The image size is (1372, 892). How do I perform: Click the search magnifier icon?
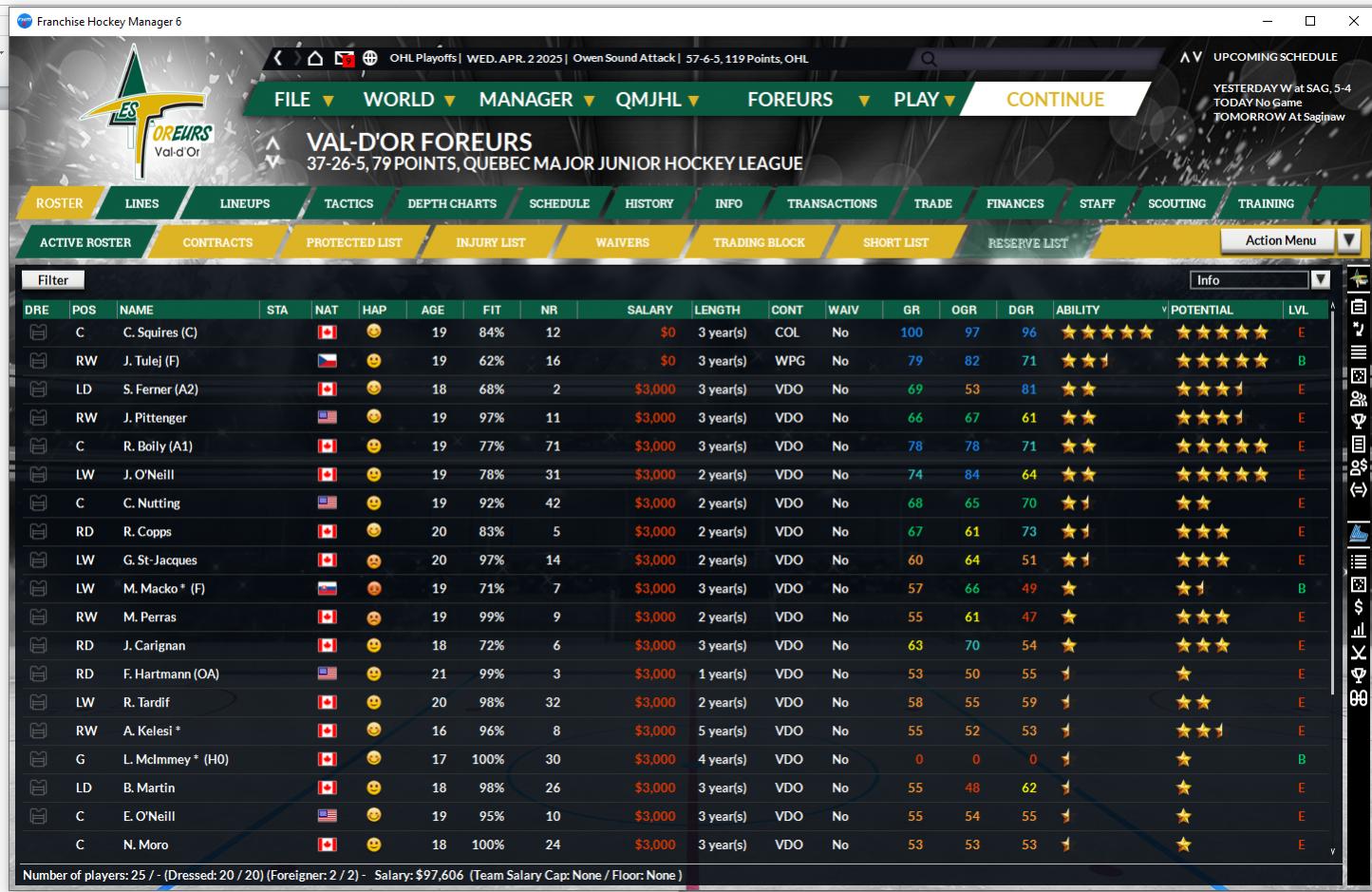pos(929,59)
